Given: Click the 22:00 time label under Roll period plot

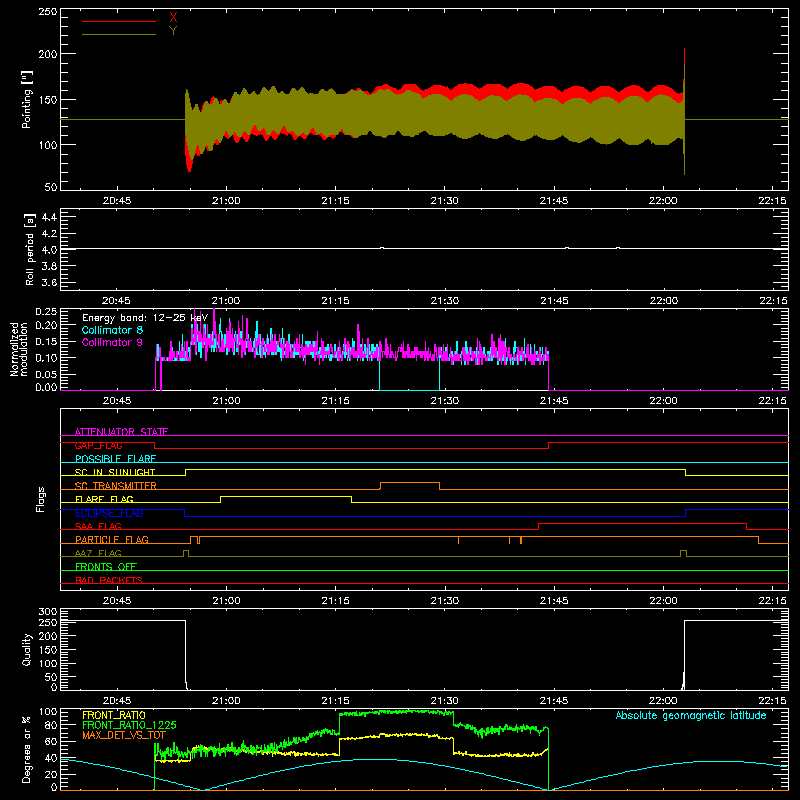Looking at the screenshot, I should pyautogui.click(x=664, y=301).
